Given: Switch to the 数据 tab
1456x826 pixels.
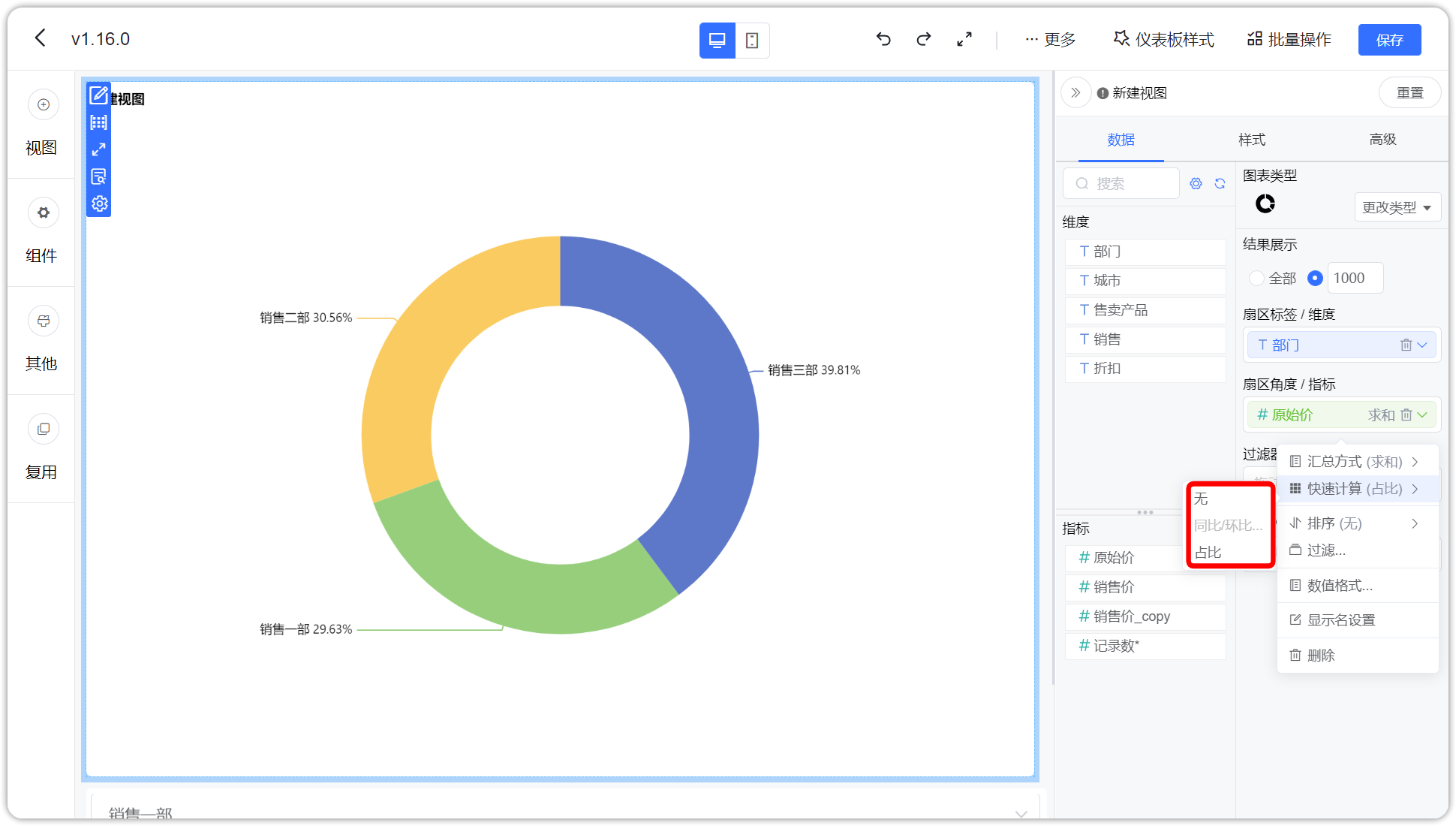Looking at the screenshot, I should (1121, 140).
